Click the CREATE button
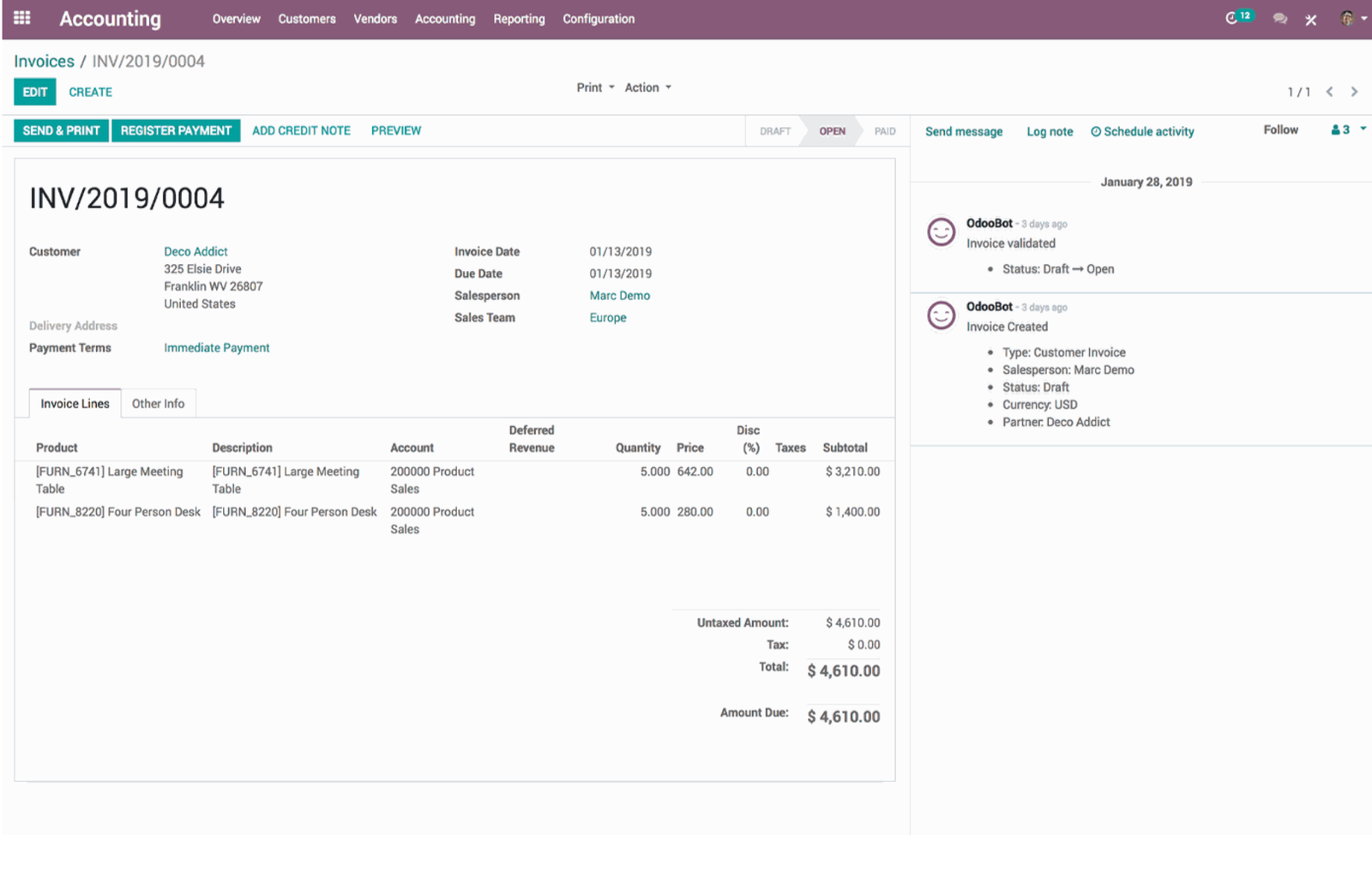The height and width of the screenshot is (889, 1372). (90, 92)
